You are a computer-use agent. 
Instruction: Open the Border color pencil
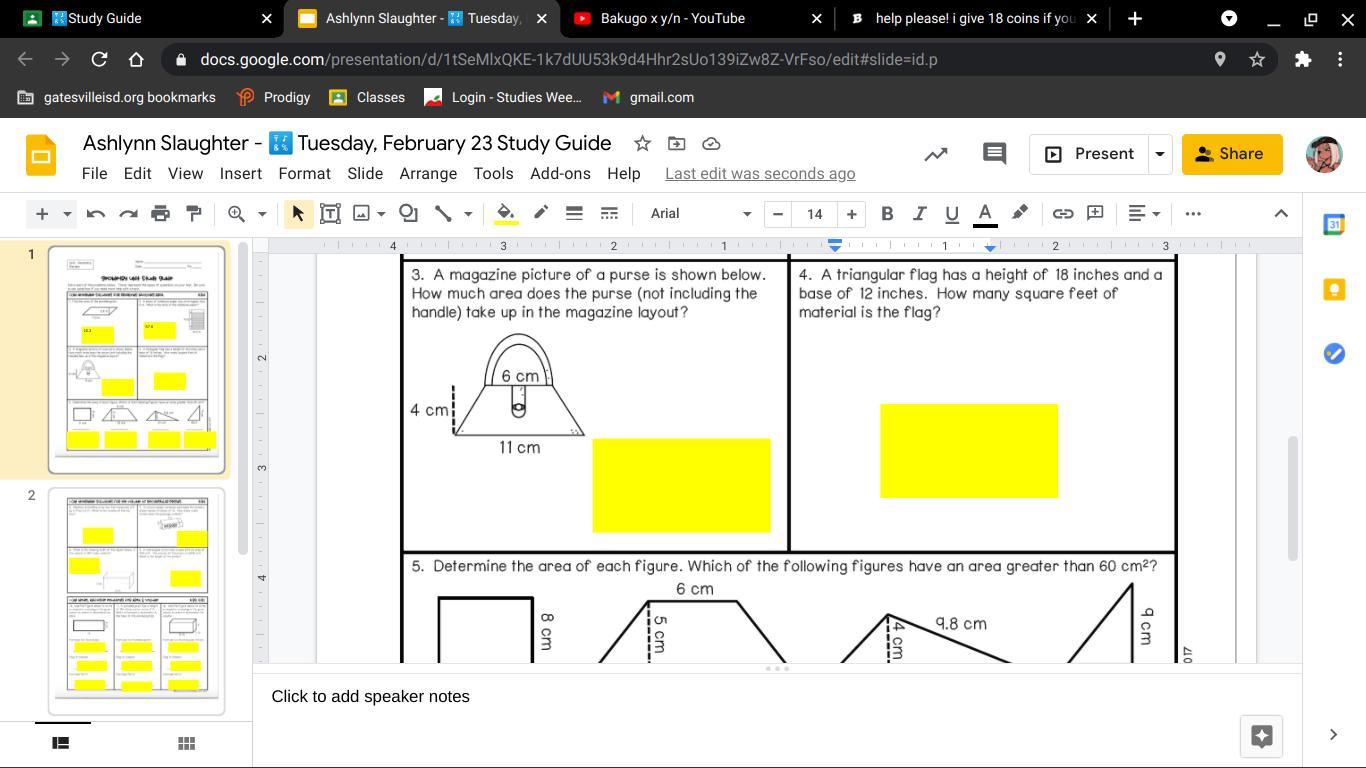(x=541, y=213)
